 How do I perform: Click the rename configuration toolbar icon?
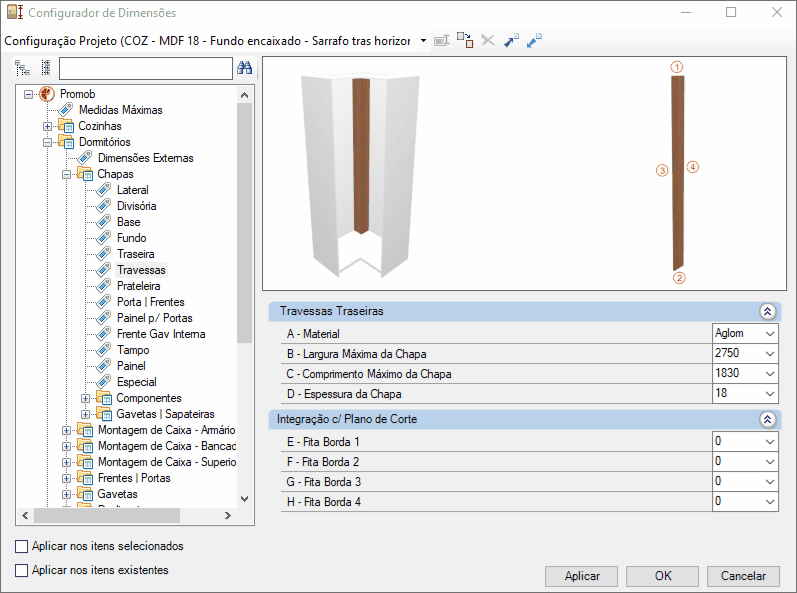coord(441,40)
